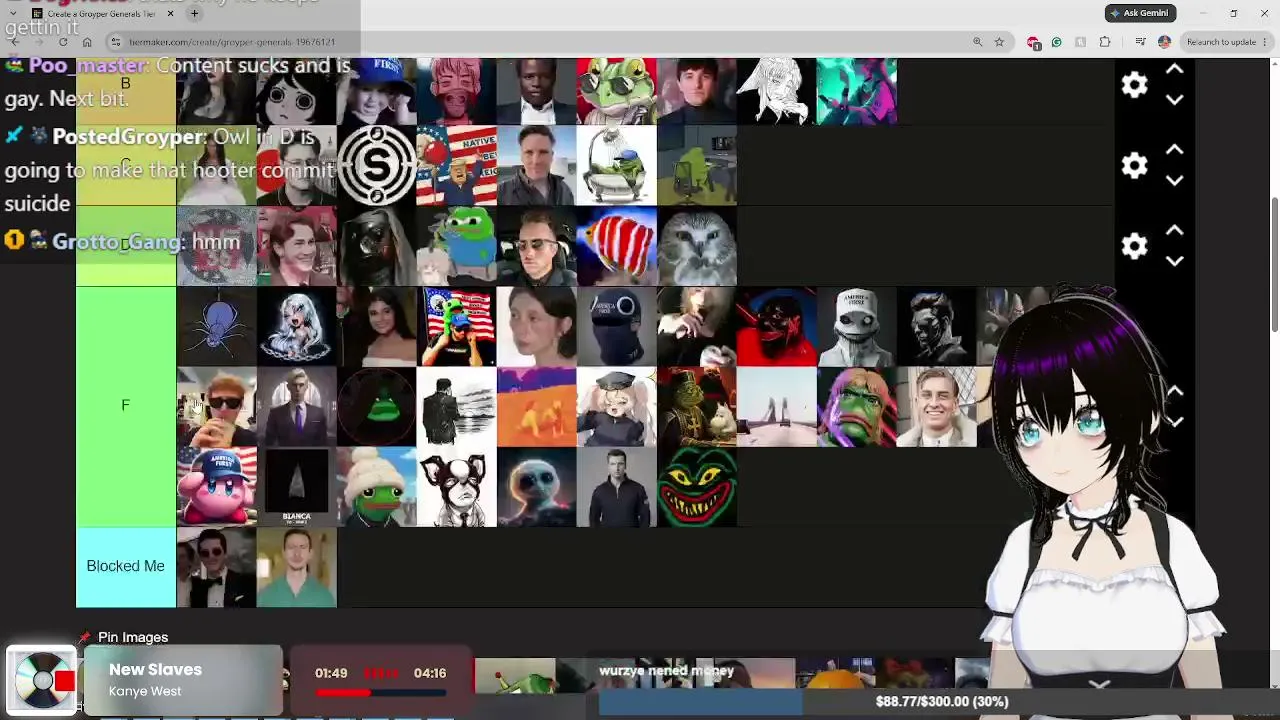This screenshot has height=720, width=1280.
Task: Select the purple spider image
Action: pyautogui.click(x=217, y=327)
